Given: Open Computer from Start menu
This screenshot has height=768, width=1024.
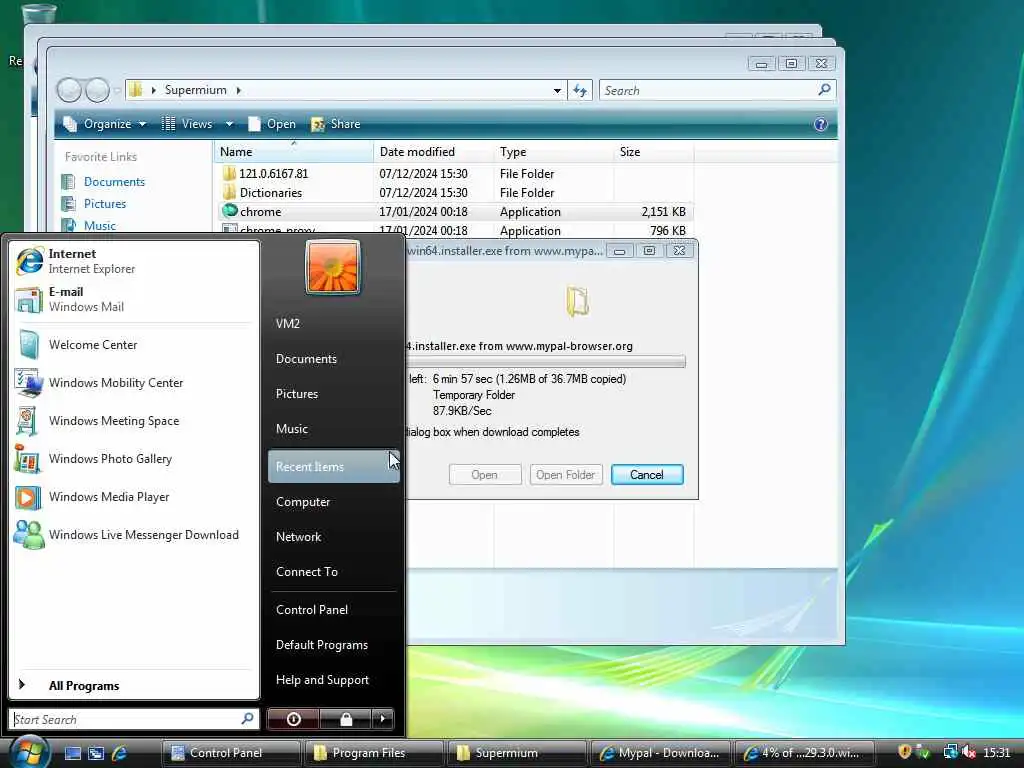Looking at the screenshot, I should tap(333, 502).
